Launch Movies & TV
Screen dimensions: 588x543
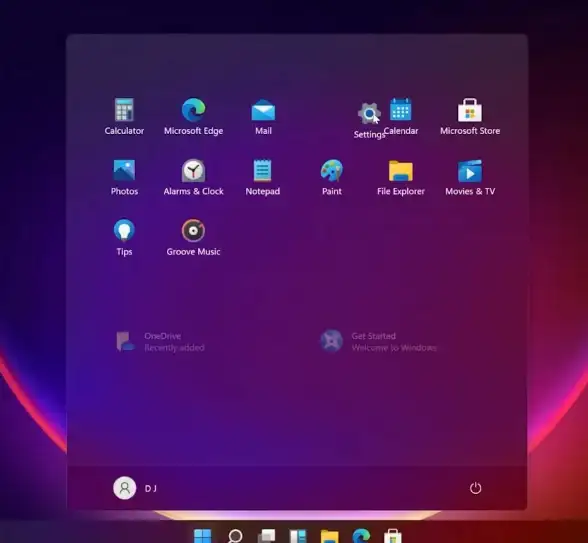470,177
